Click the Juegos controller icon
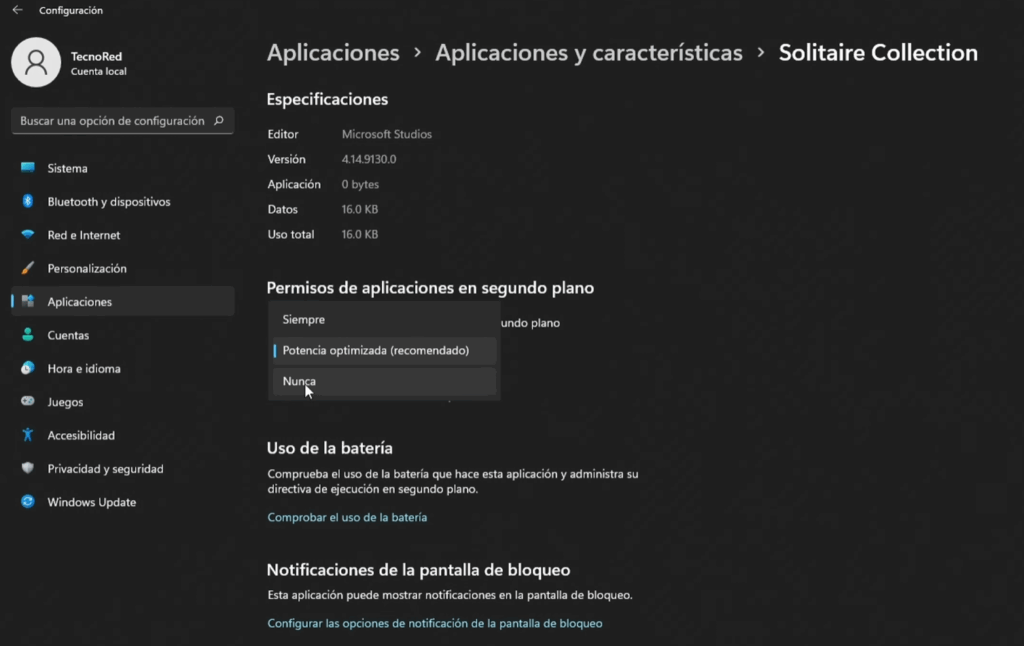 (27, 401)
